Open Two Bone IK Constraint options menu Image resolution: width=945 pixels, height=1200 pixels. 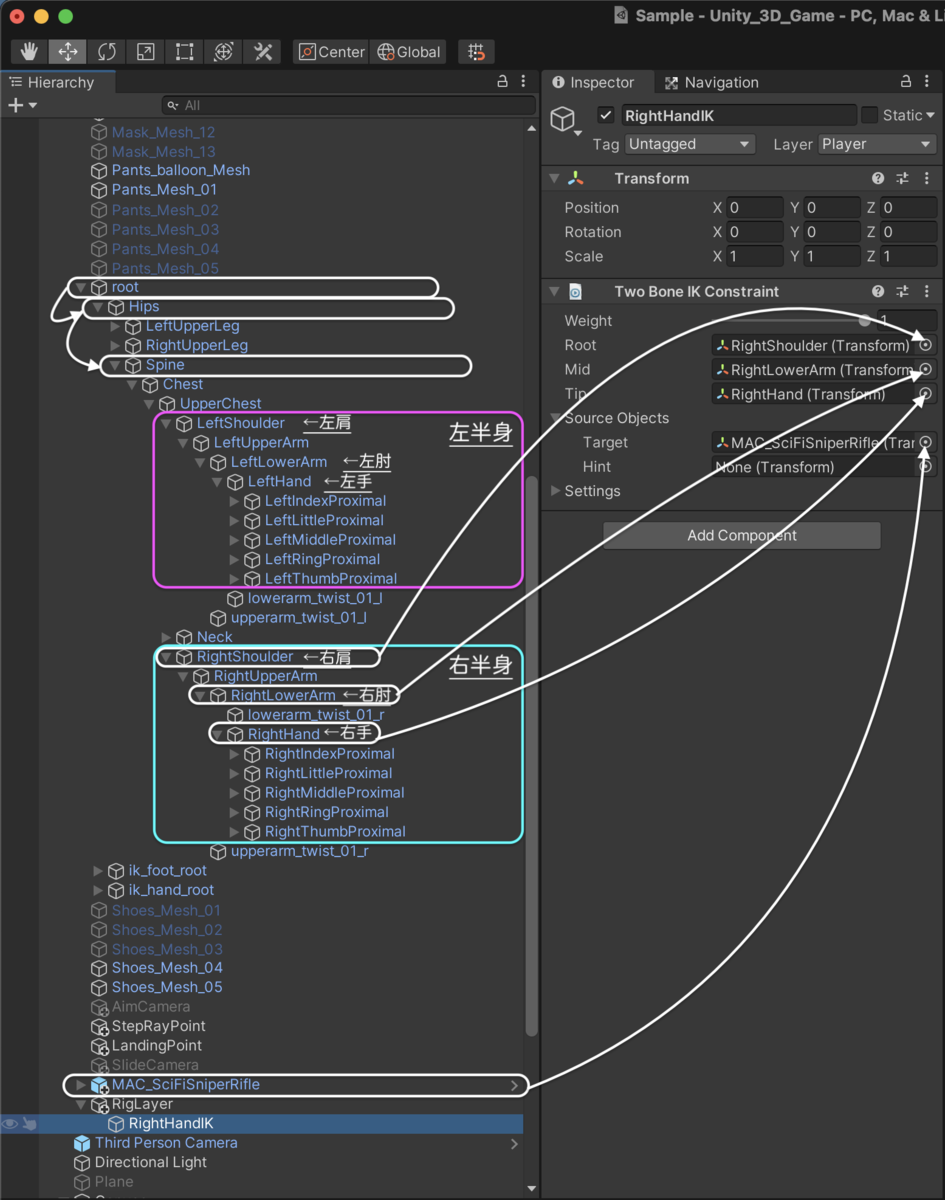tap(927, 292)
